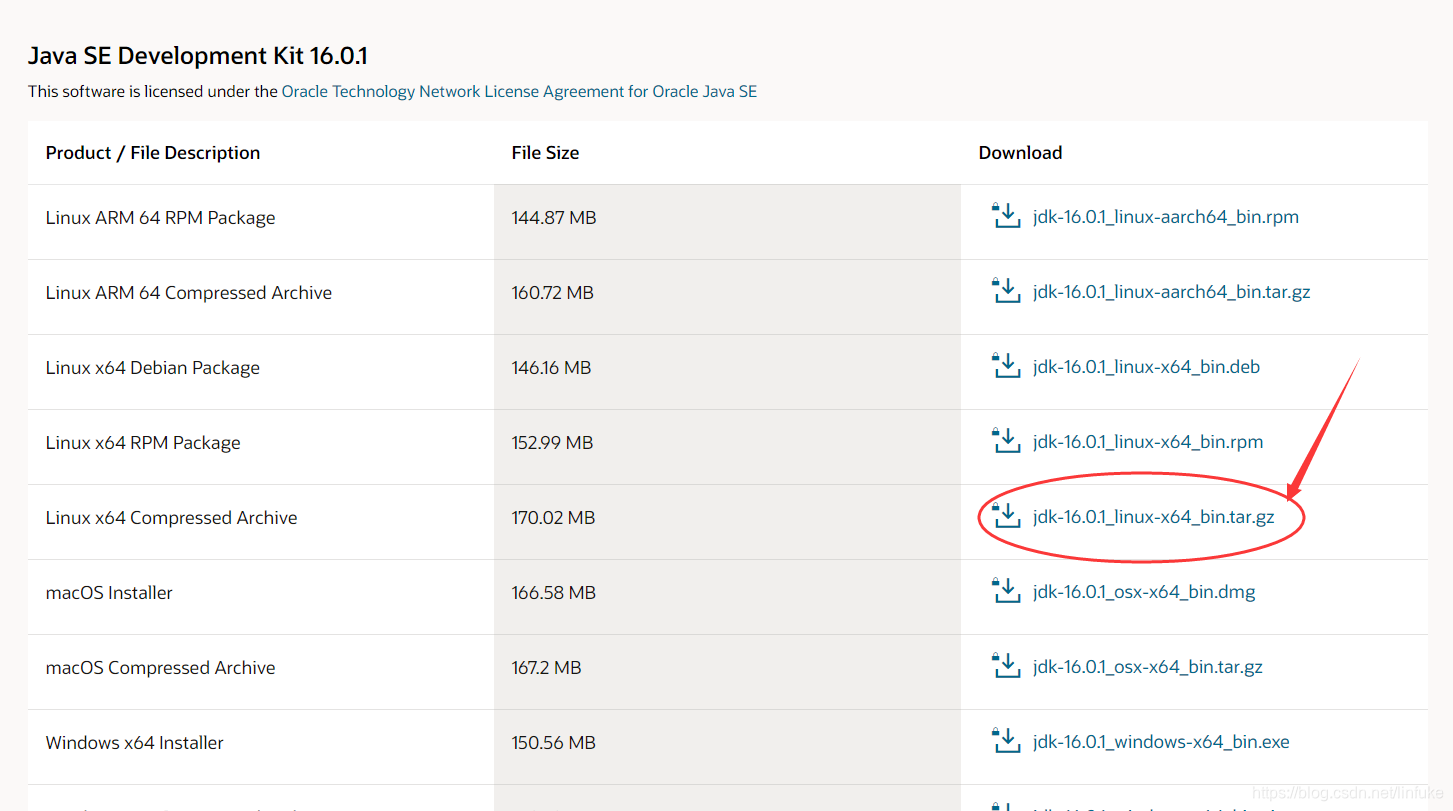
Task: Click download icon for linux-x64 deb
Action: pyautogui.click(x=1006, y=365)
